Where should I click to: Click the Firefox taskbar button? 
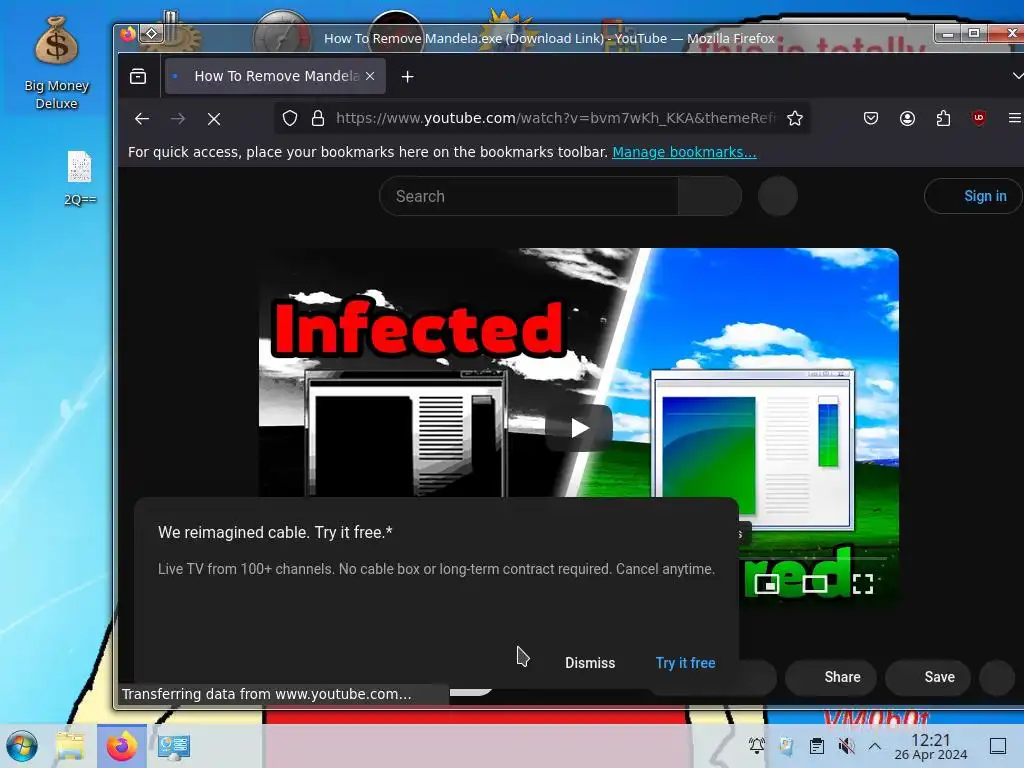point(121,746)
